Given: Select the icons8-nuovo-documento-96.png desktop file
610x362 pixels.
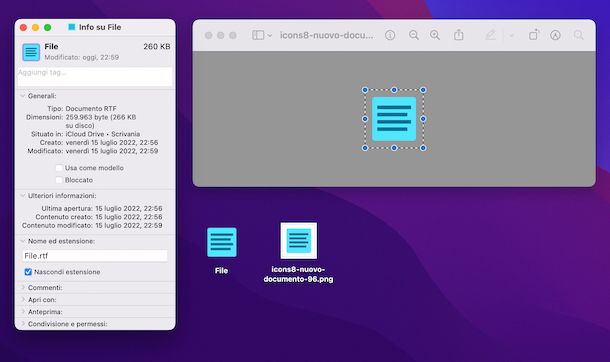Looking at the screenshot, I should [298, 241].
